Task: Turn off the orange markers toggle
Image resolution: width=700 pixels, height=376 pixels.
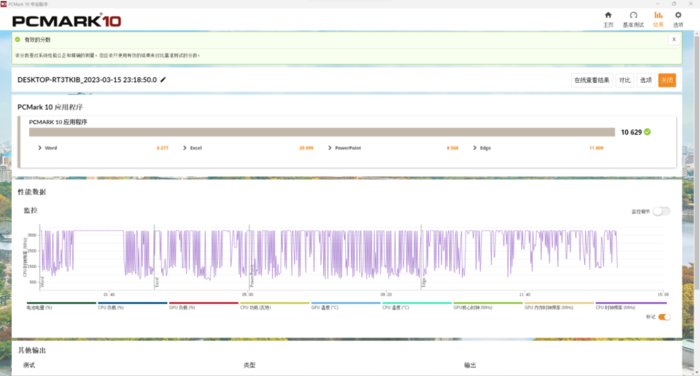Action: (664, 317)
